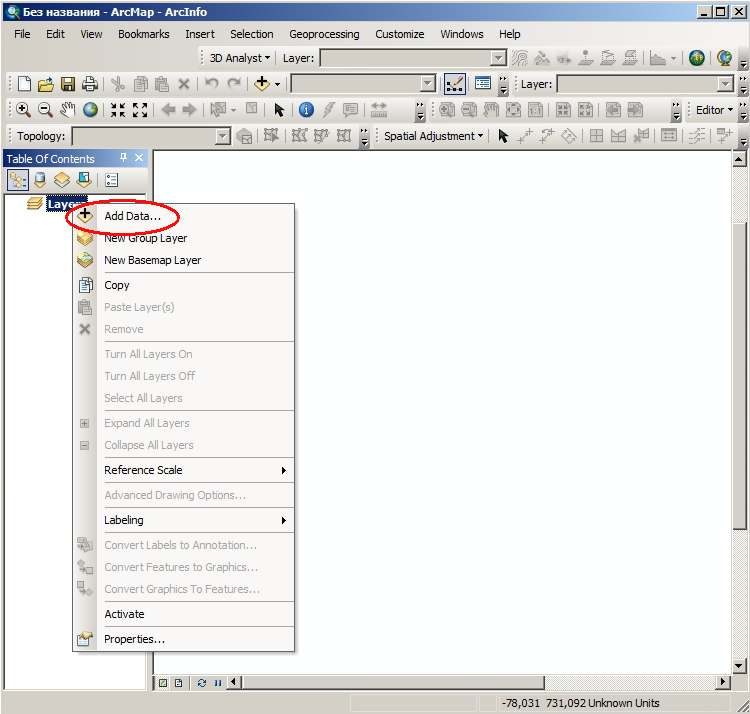750x714 pixels.
Task: Expand the Topology combo box
Action: (x=152, y=136)
